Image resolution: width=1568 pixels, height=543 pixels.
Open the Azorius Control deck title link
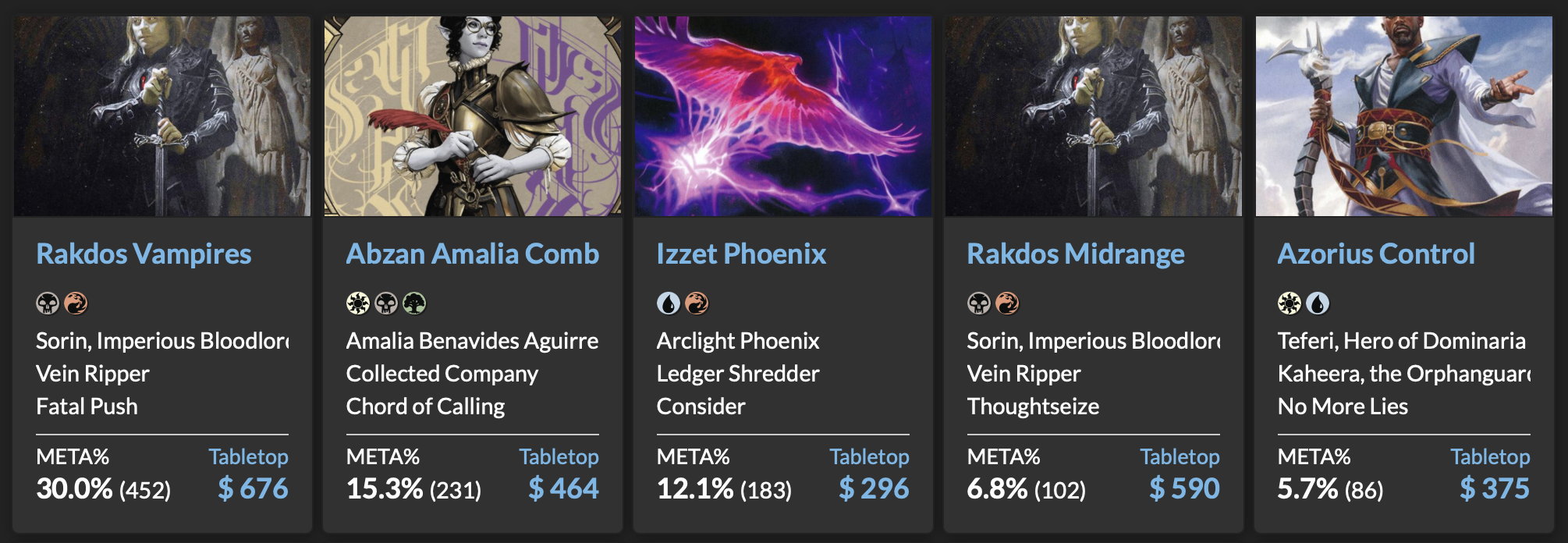click(x=1376, y=254)
